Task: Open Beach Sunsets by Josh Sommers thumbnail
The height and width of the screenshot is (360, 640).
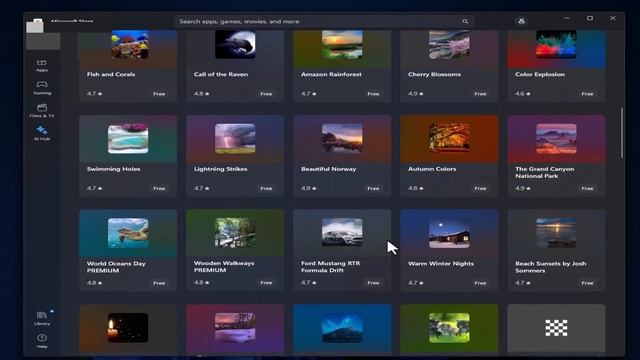Action: [556, 233]
